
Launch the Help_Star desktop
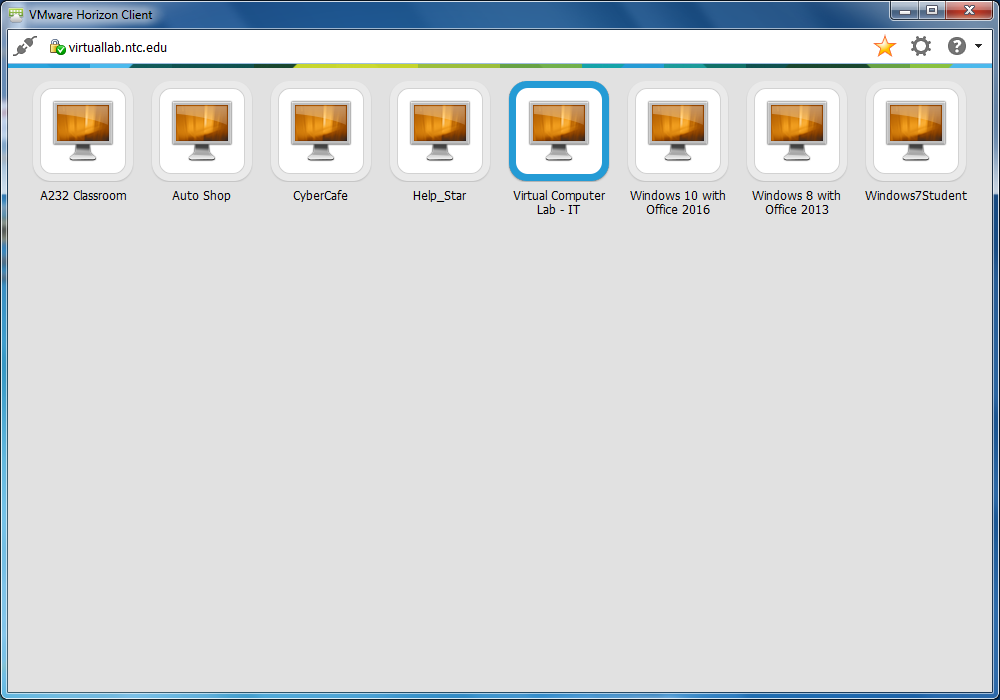(x=440, y=131)
